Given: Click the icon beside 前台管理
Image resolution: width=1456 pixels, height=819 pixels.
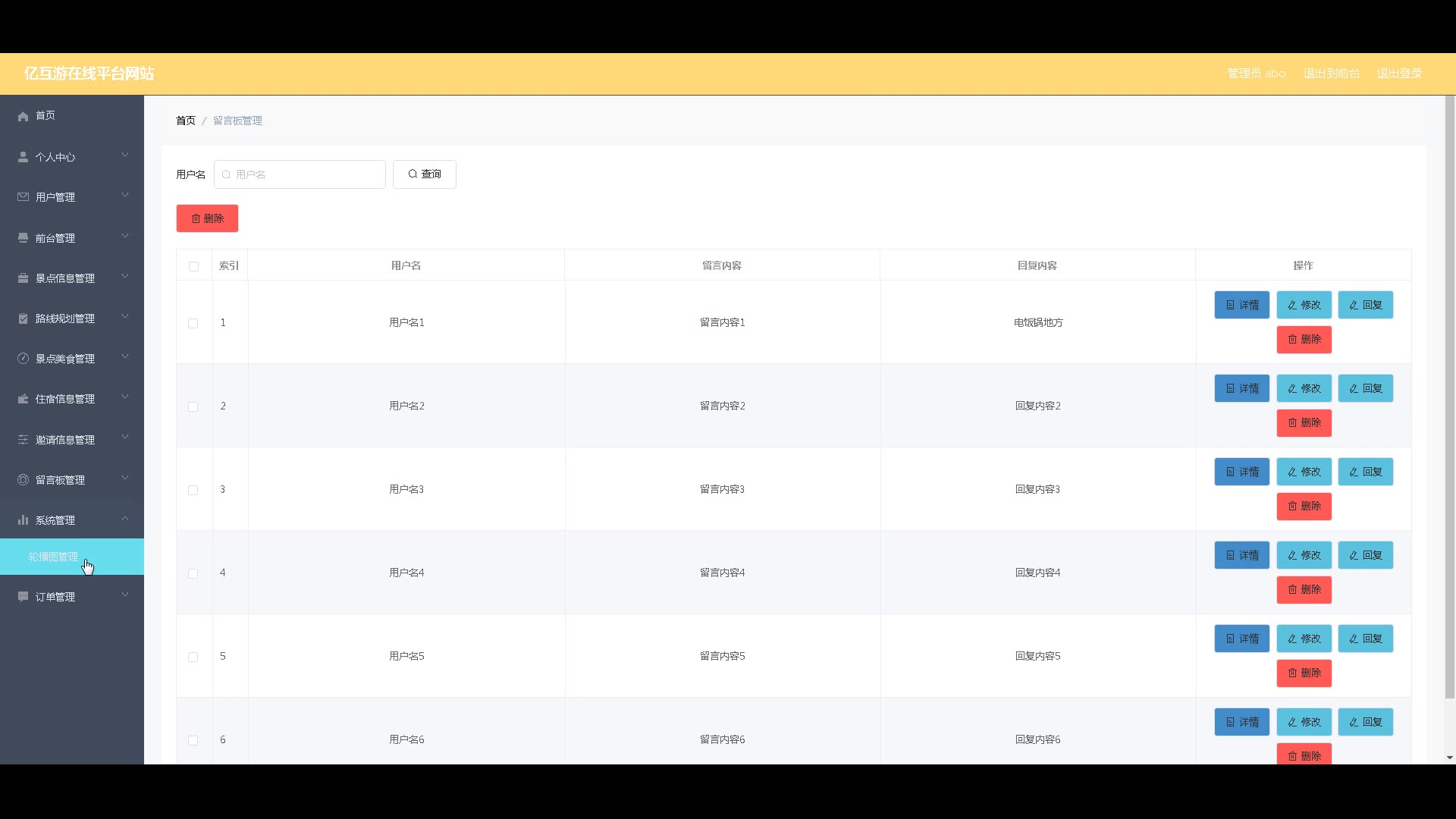Looking at the screenshot, I should [x=23, y=238].
